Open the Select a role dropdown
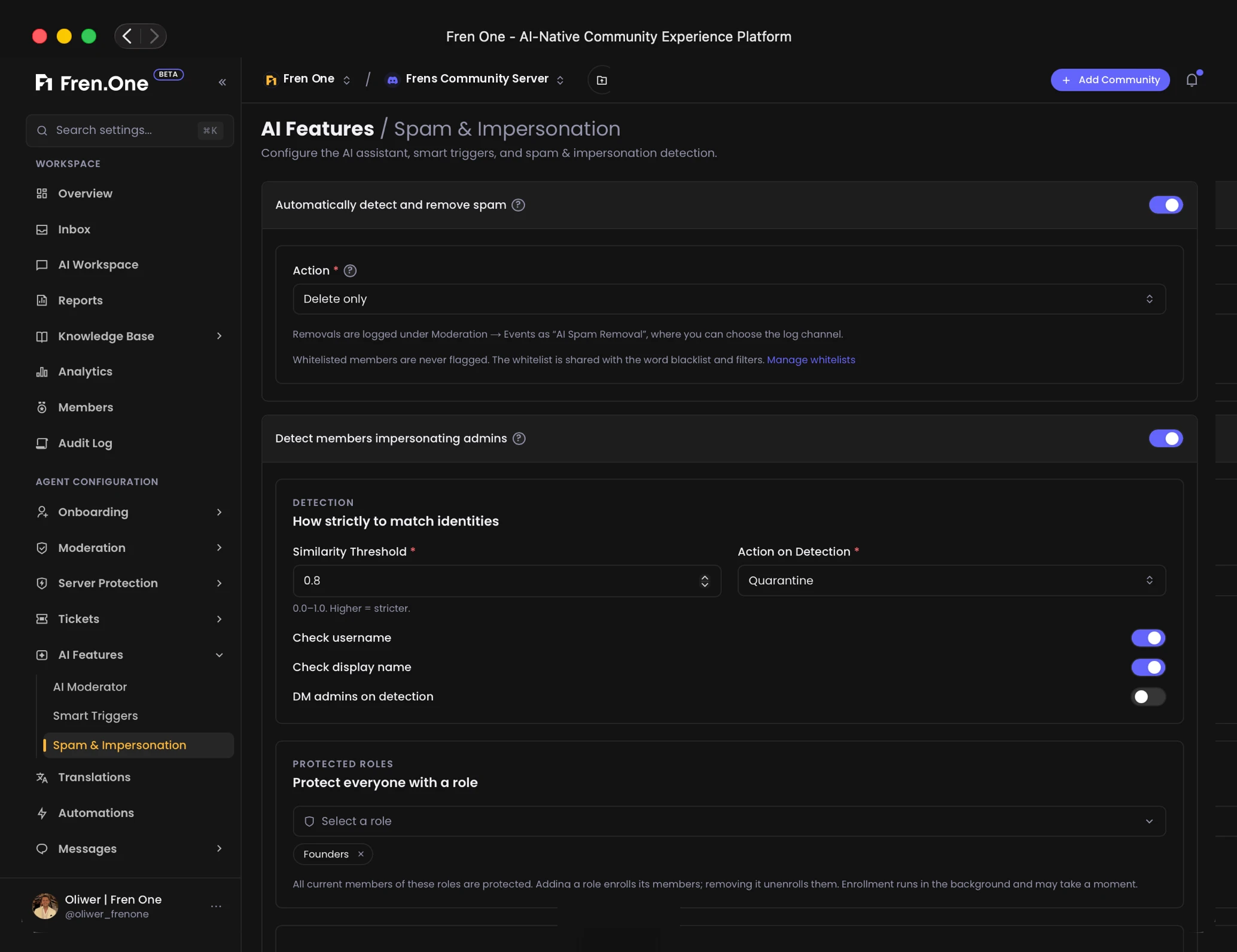Viewport: 1237px width, 952px height. (729, 821)
